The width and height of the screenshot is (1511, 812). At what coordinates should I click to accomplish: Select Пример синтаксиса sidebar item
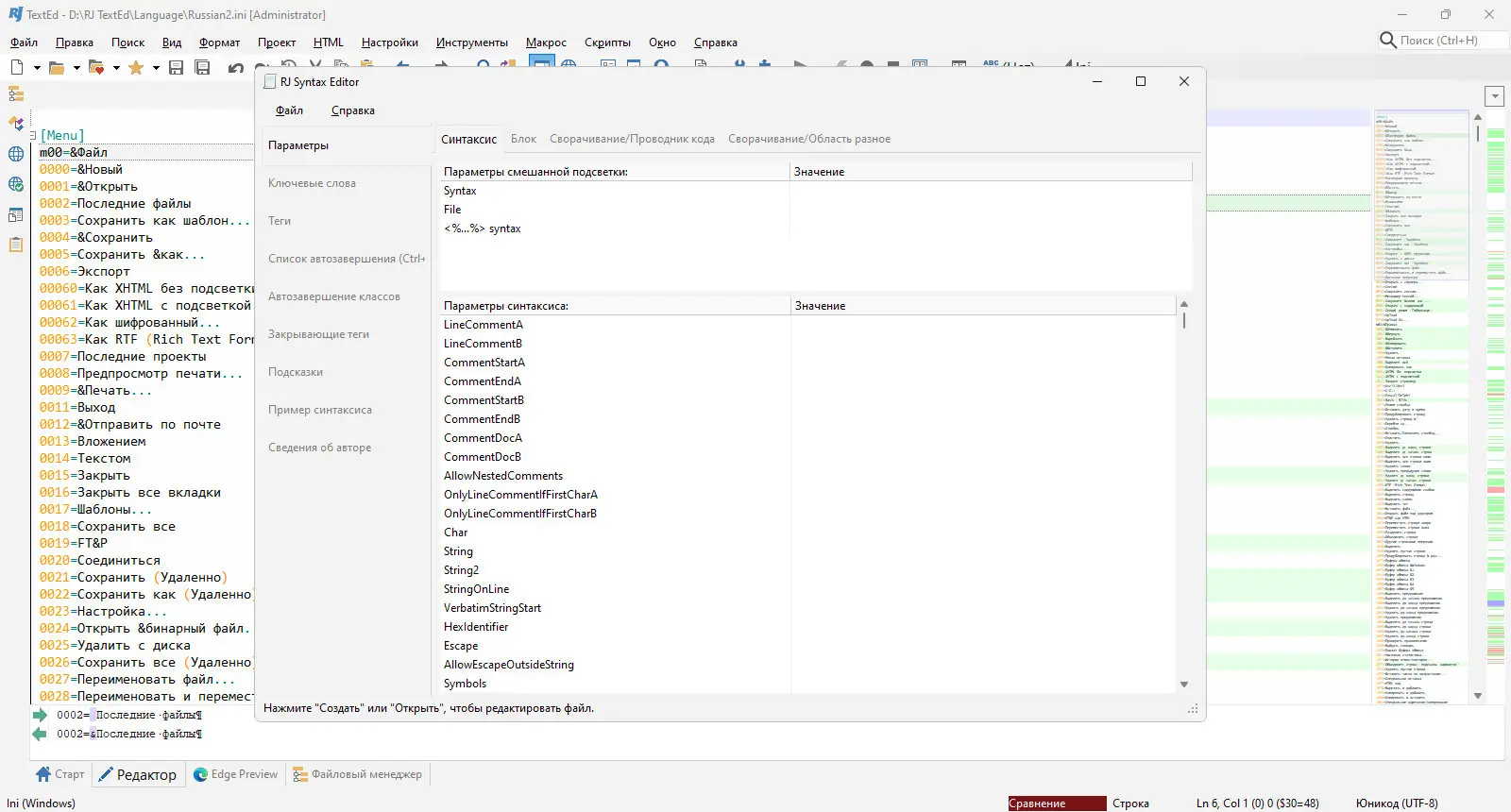click(x=347, y=410)
